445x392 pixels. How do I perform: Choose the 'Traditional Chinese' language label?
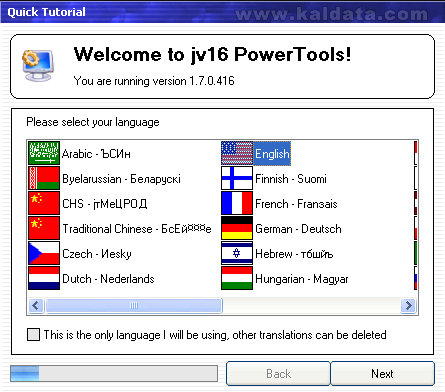tap(137, 229)
